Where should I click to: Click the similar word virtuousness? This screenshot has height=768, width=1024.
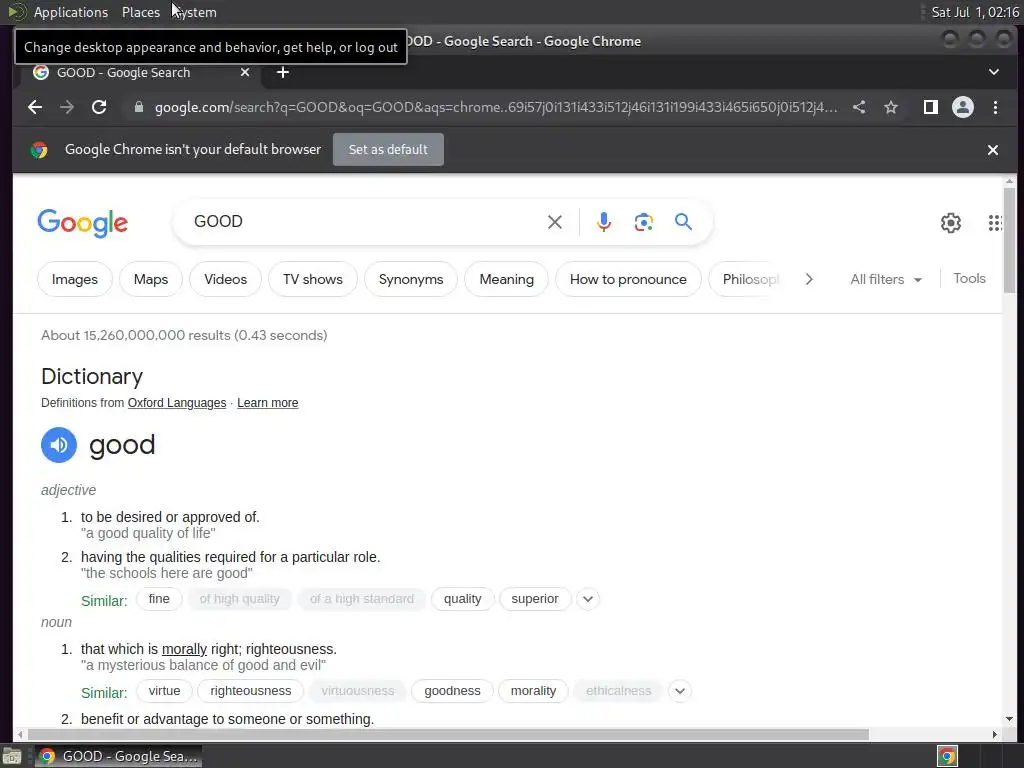pos(357,691)
